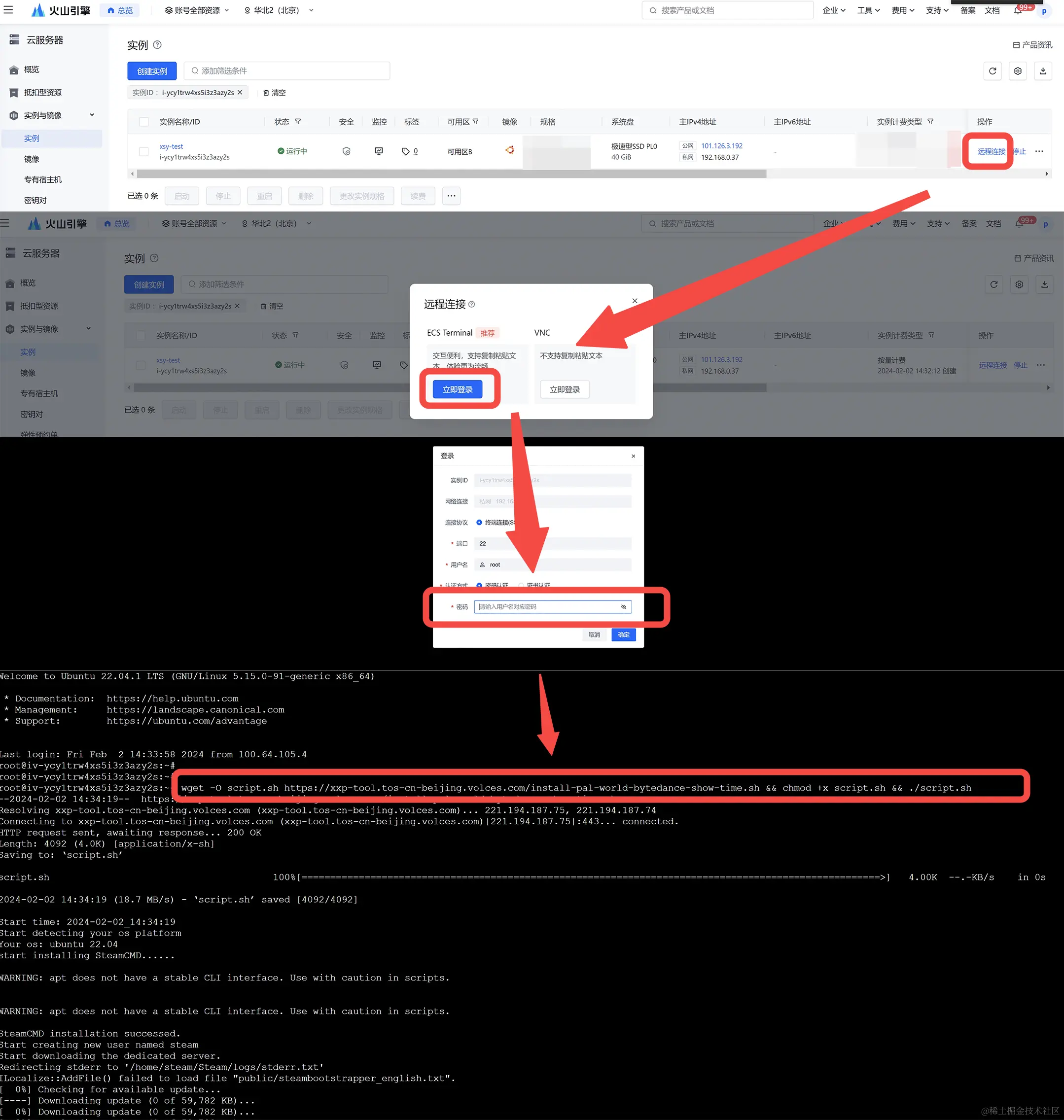Open the 费用 dropdown menu in the top console
Viewport: 1064px width, 1120px height.
pos(903,10)
